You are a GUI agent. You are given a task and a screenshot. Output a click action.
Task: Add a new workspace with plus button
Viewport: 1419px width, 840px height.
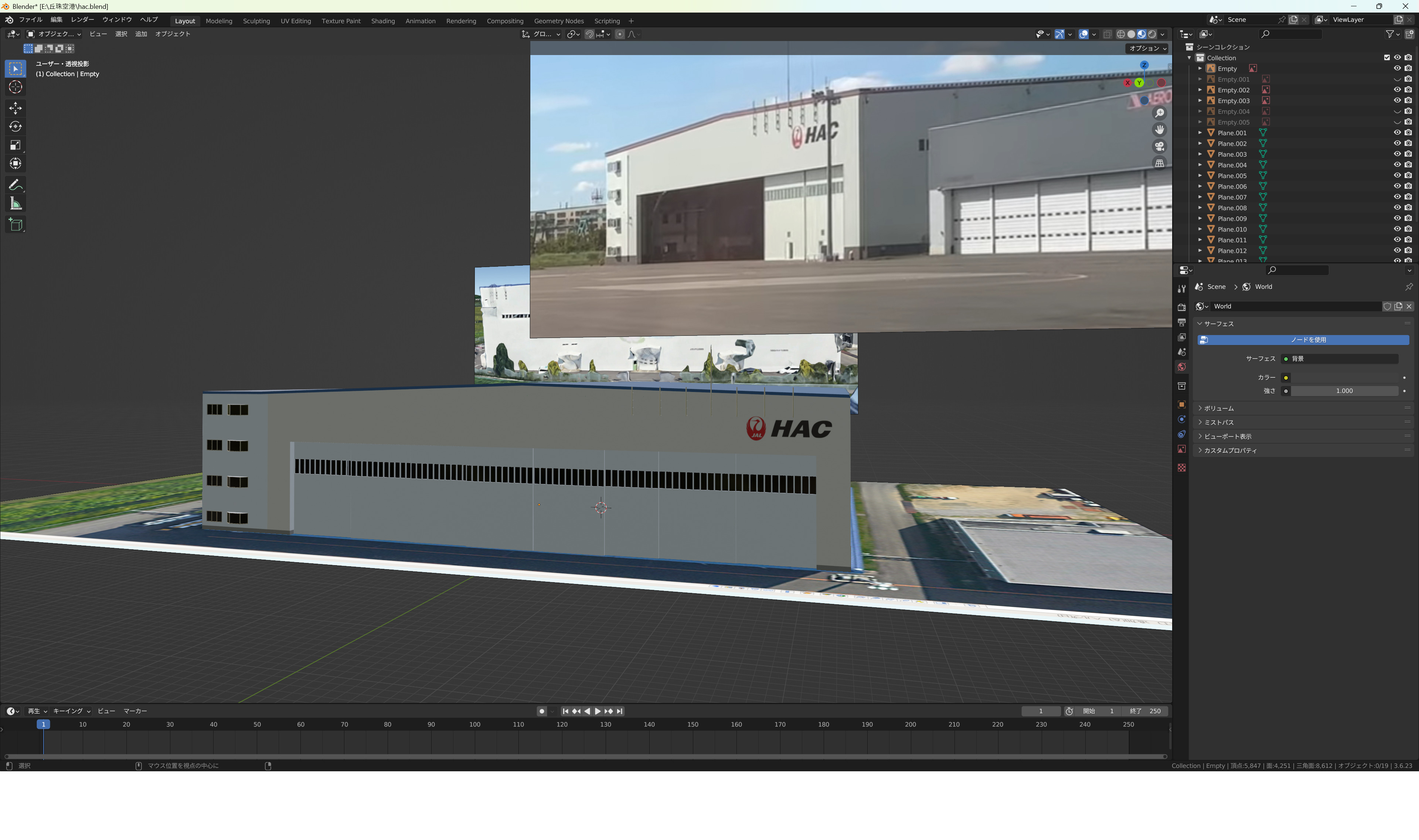pyautogui.click(x=631, y=21)
